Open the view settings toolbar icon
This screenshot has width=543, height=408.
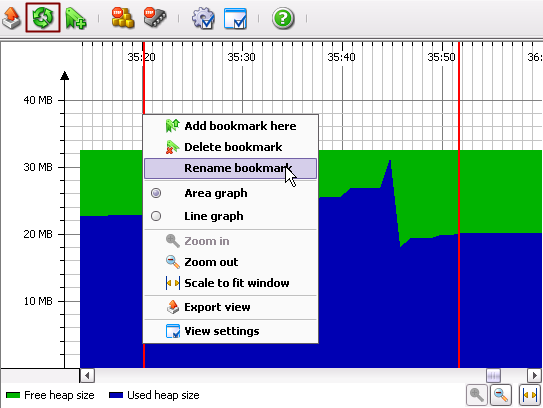[235, 19]
